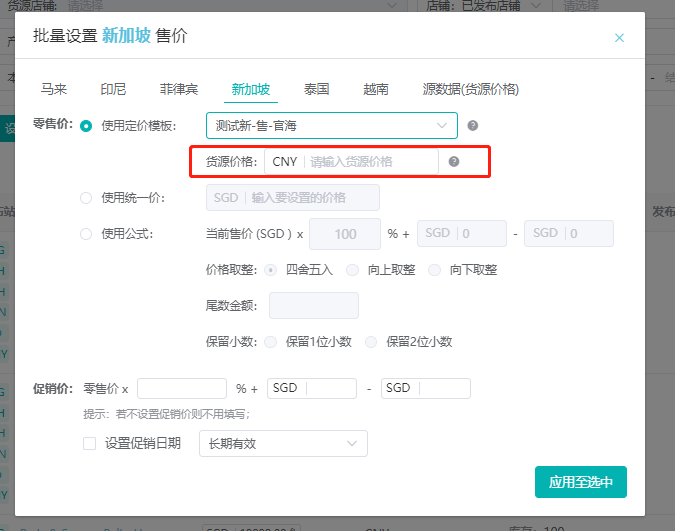The height and width of the screenshot is (531, 675).
Task: Click help icon next to 货源价格 field
Action: (454, 161)
